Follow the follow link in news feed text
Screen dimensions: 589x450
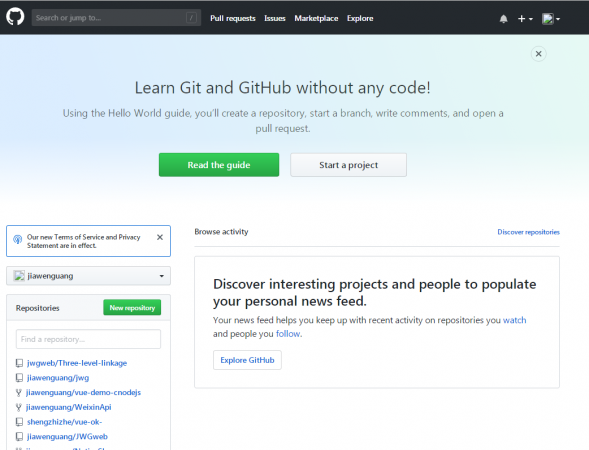(x=288, y=334)
